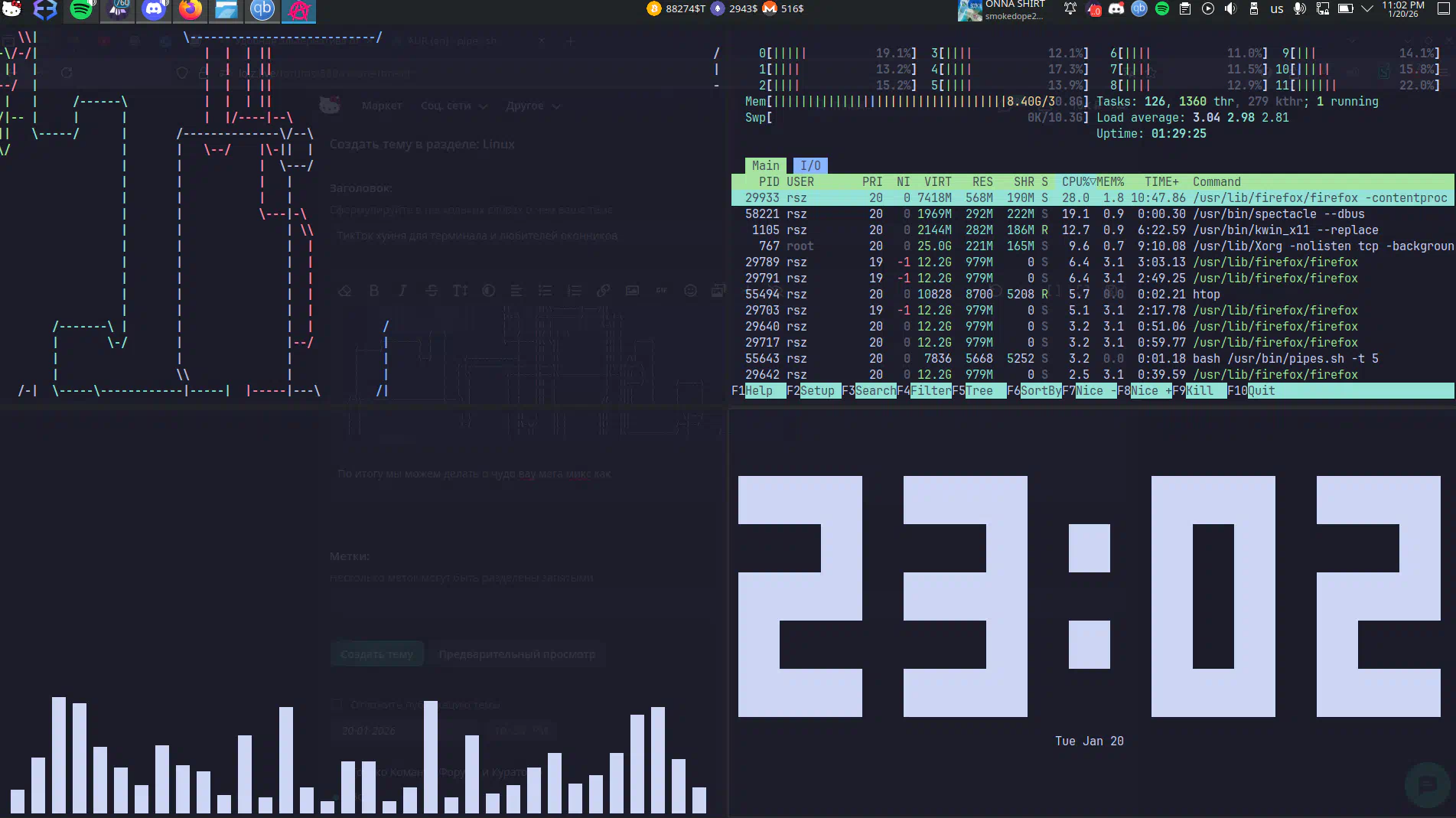The image size is (1456, 818).
Task: Click the F10 Quit button in htop
Action: click(x=1261, y=391)
